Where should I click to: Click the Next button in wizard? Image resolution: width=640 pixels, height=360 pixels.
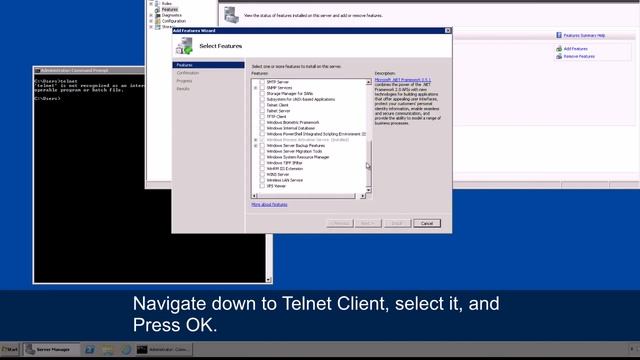(368, 223)
